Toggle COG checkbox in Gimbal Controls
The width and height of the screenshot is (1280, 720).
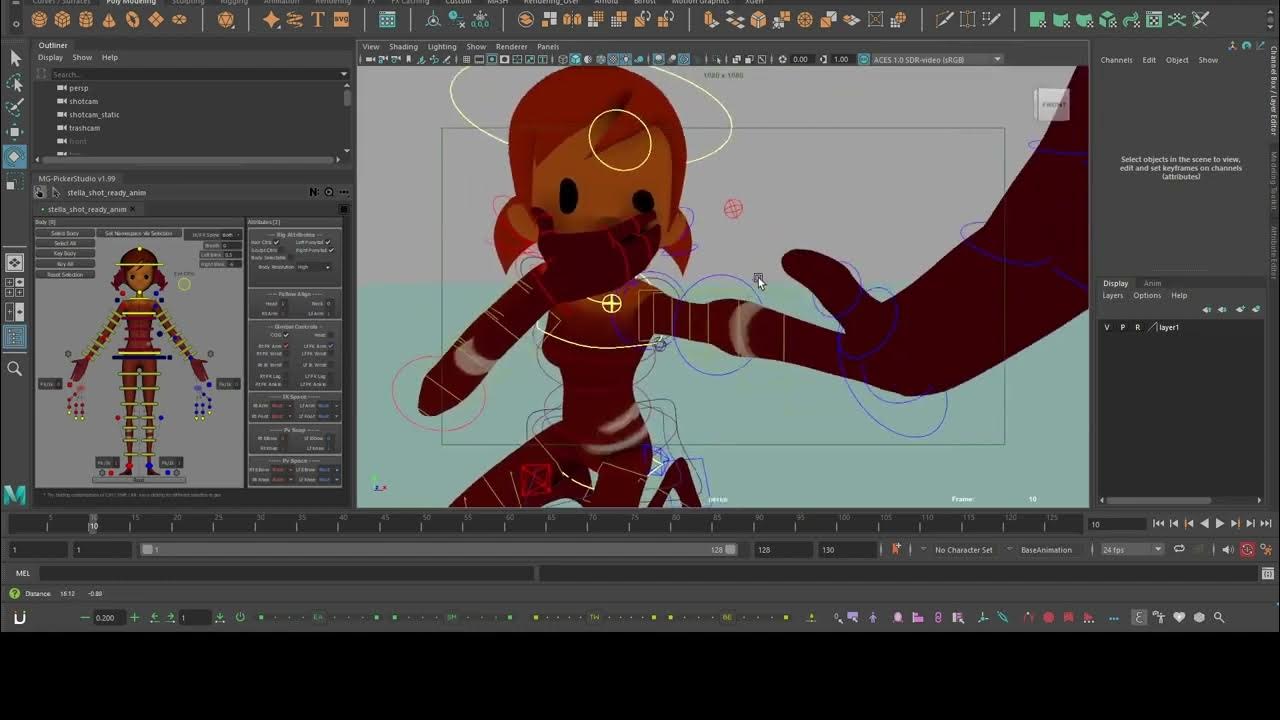click(286, 335)
